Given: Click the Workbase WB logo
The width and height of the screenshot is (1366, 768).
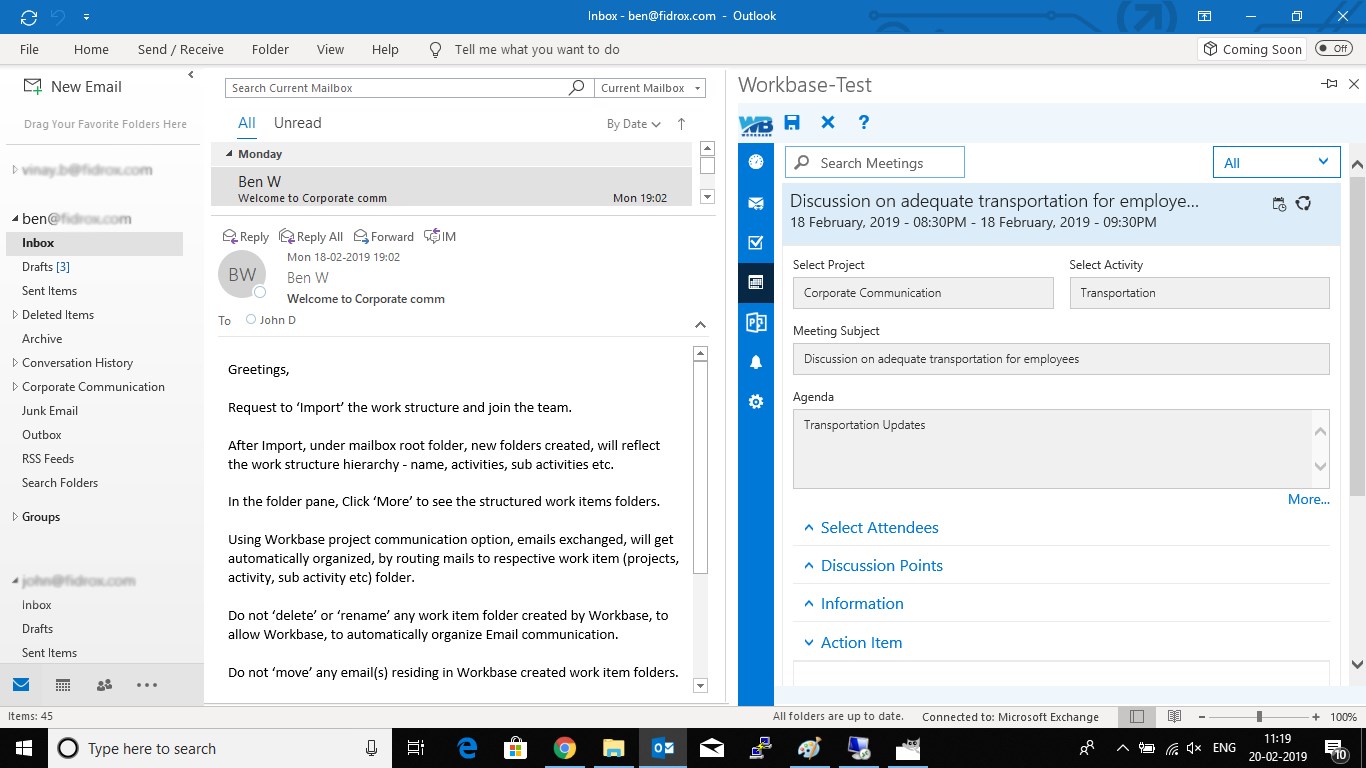Looking at the screenshot, I should coord(756,124).
